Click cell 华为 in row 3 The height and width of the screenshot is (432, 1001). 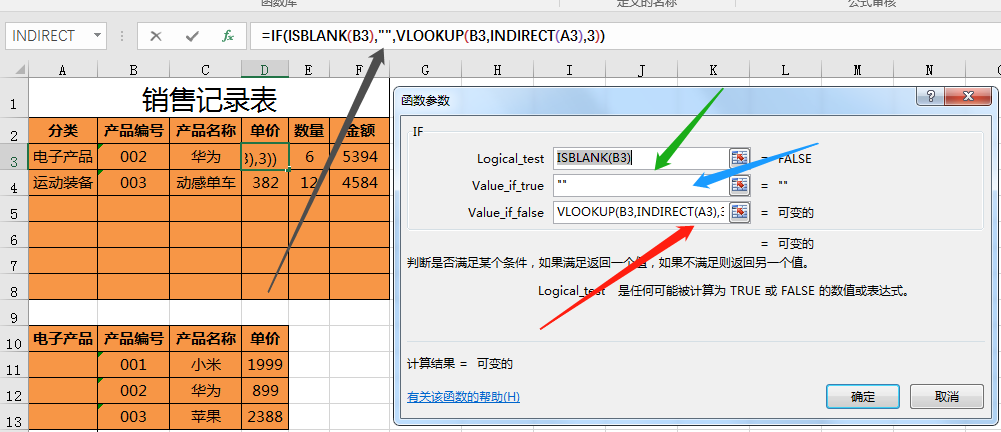pos(206,156)
